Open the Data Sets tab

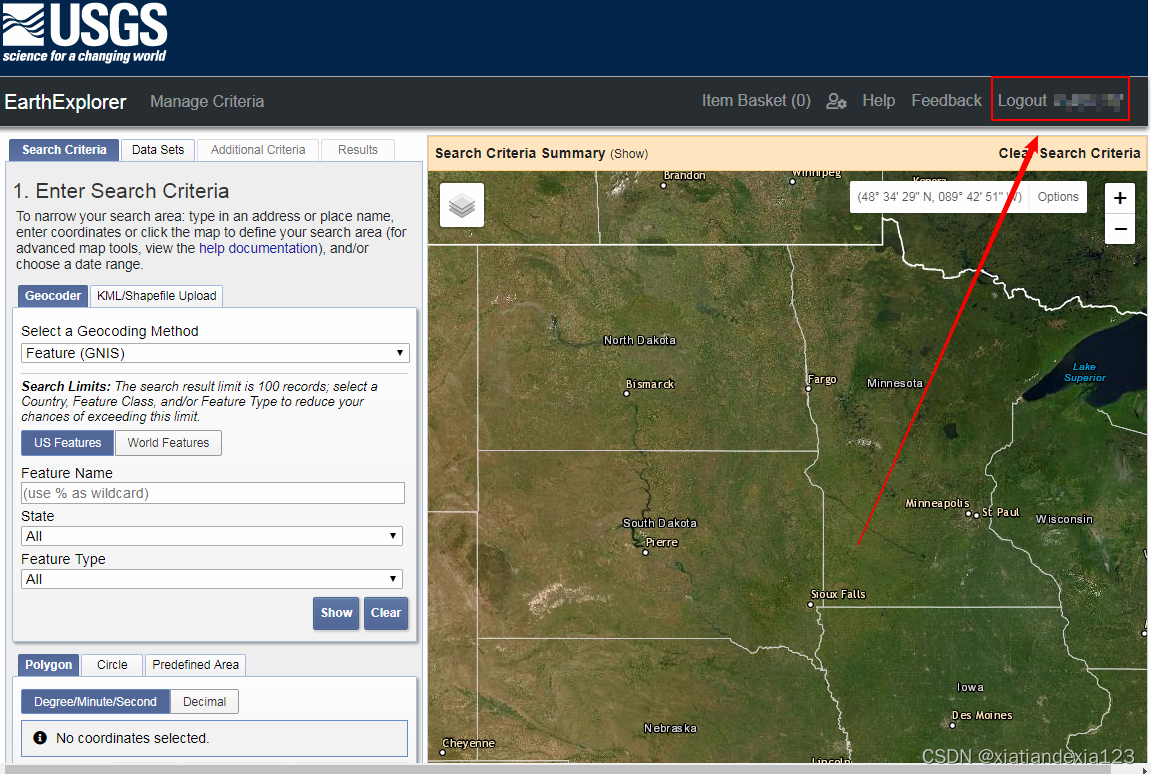click(158, 150)
